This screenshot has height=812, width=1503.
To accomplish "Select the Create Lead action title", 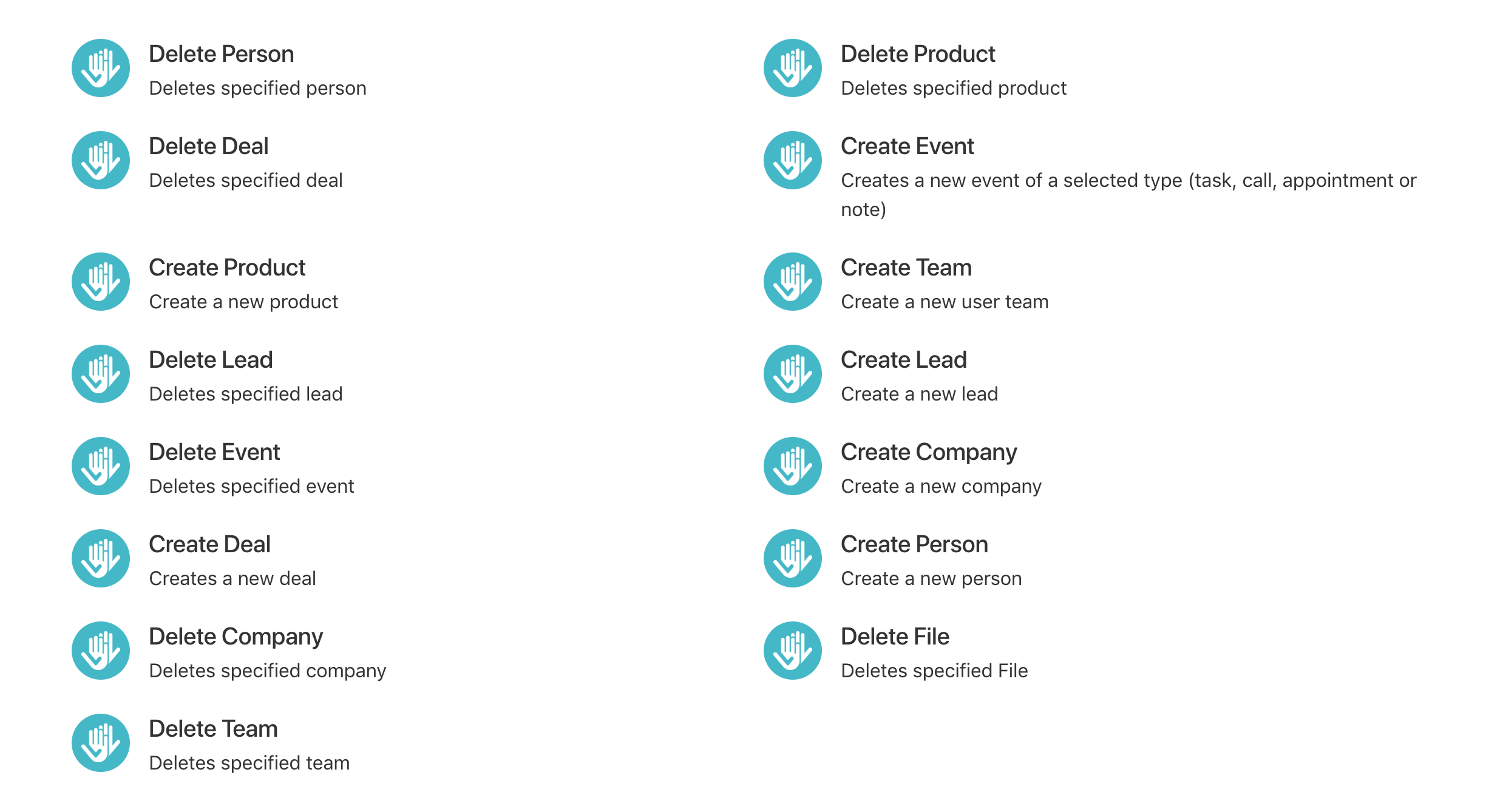I will (904, 360).
